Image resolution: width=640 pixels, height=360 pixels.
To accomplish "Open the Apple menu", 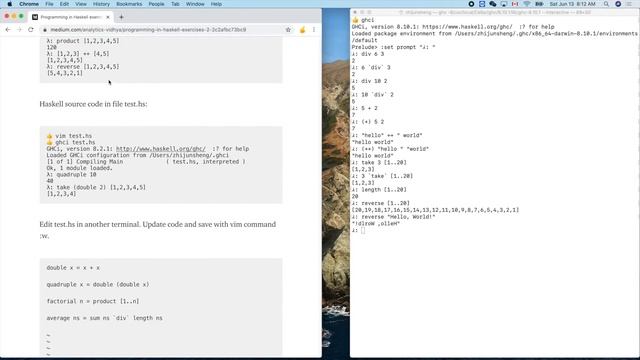I will coord(9,4).
